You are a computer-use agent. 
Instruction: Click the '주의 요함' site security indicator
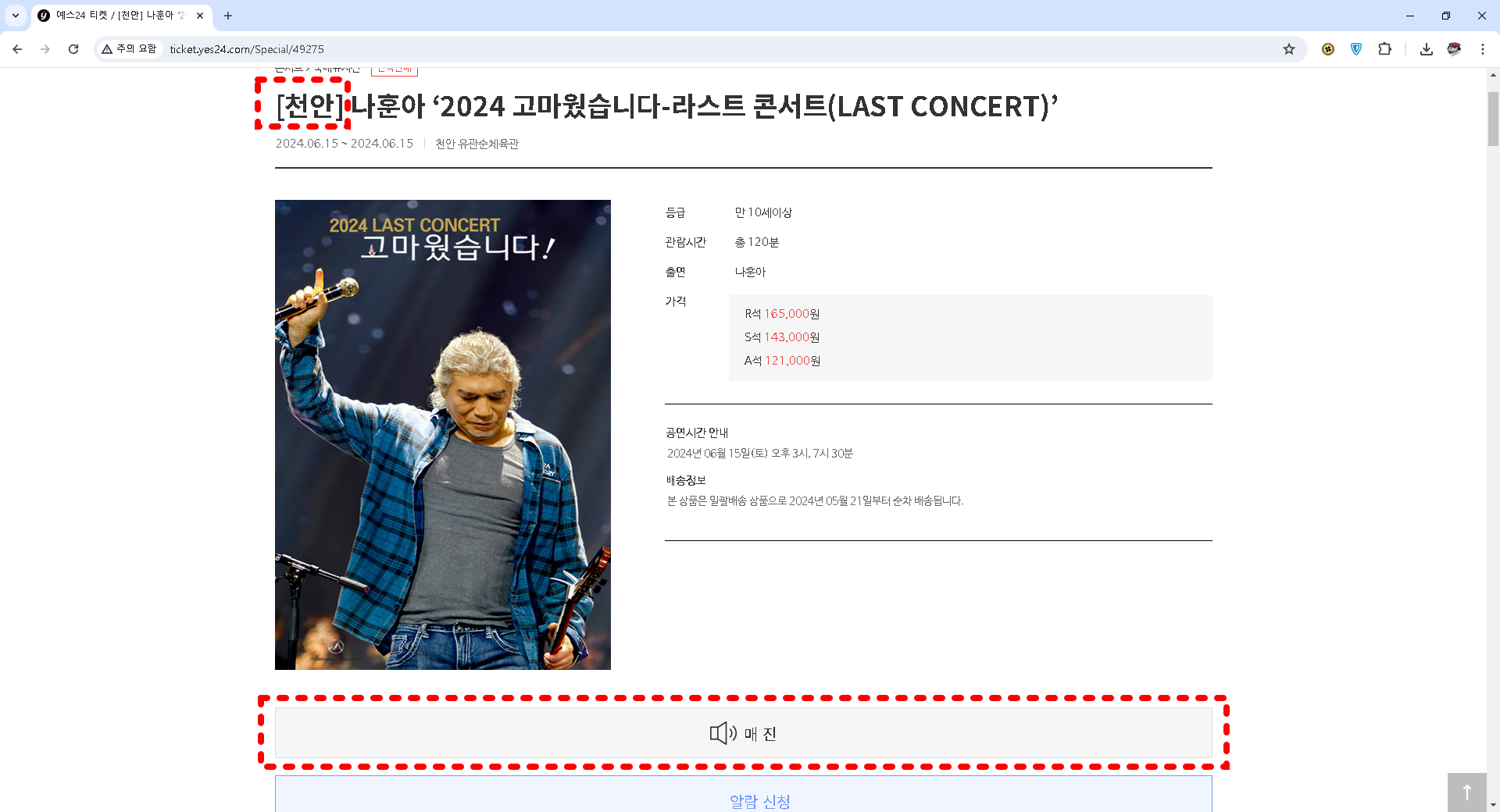click(129, 48)
